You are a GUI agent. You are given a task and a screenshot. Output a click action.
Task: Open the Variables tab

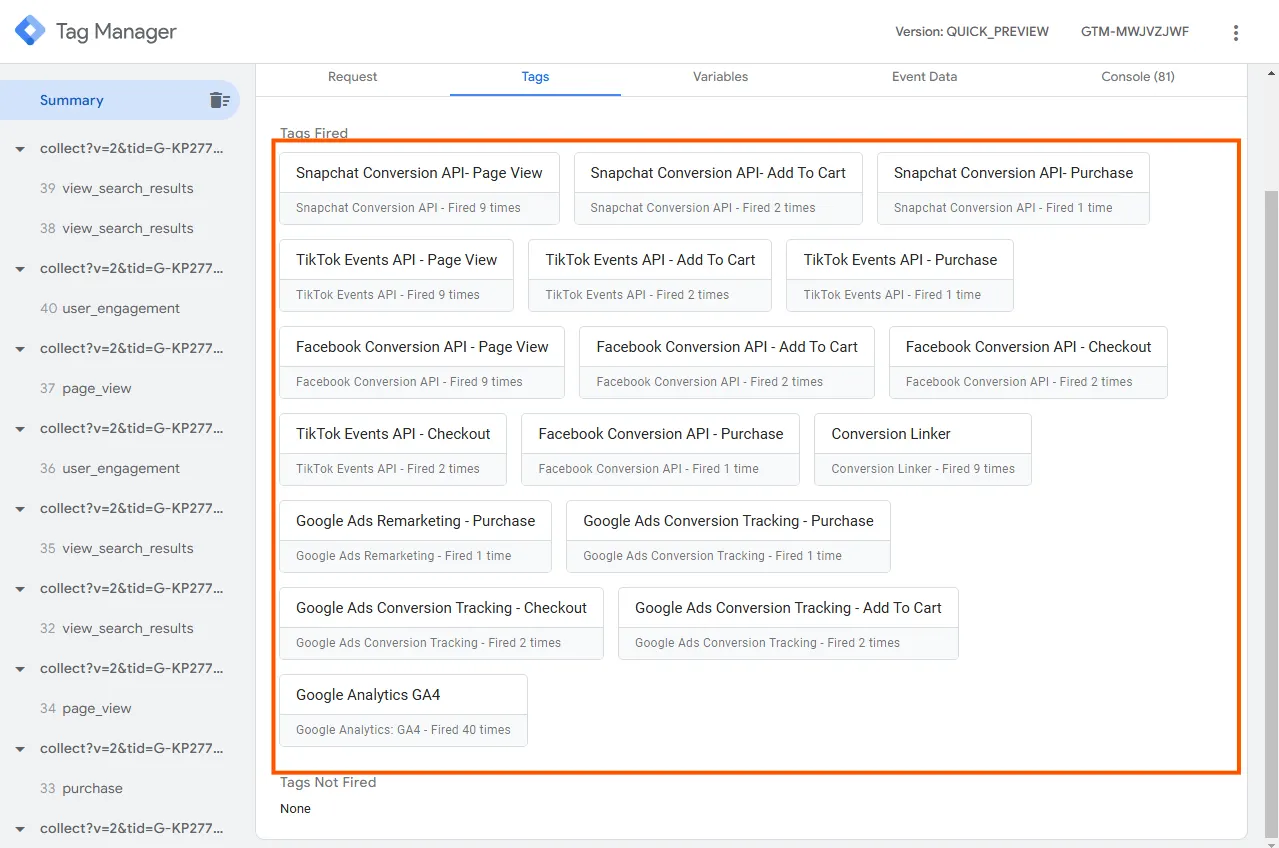[x=720, y=77]
